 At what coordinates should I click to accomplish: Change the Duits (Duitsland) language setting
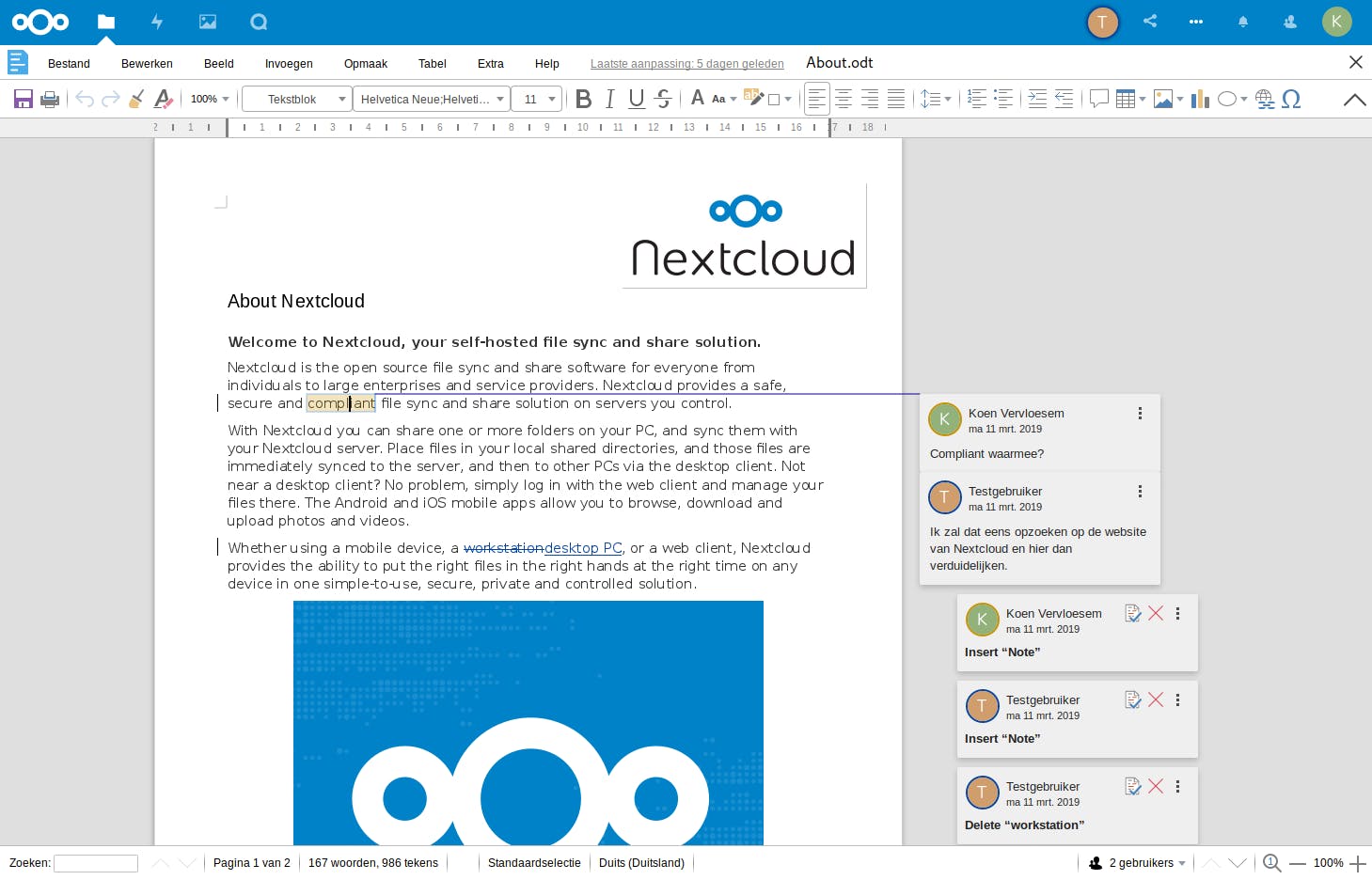(x=641, y=863)
